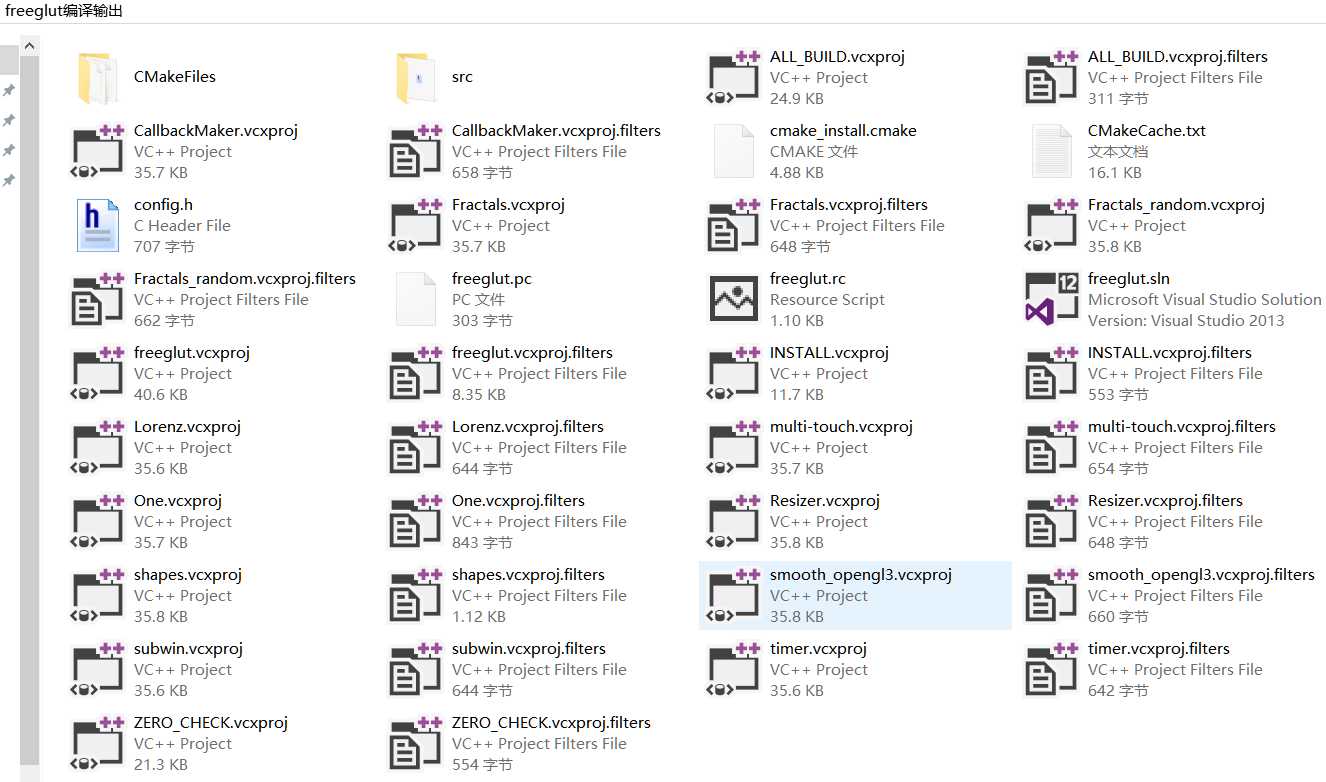Viewport: 1326px width, 782px height.
Task: Click the 'freeglut编译输出' window title
Action: (x=65, y=11)
